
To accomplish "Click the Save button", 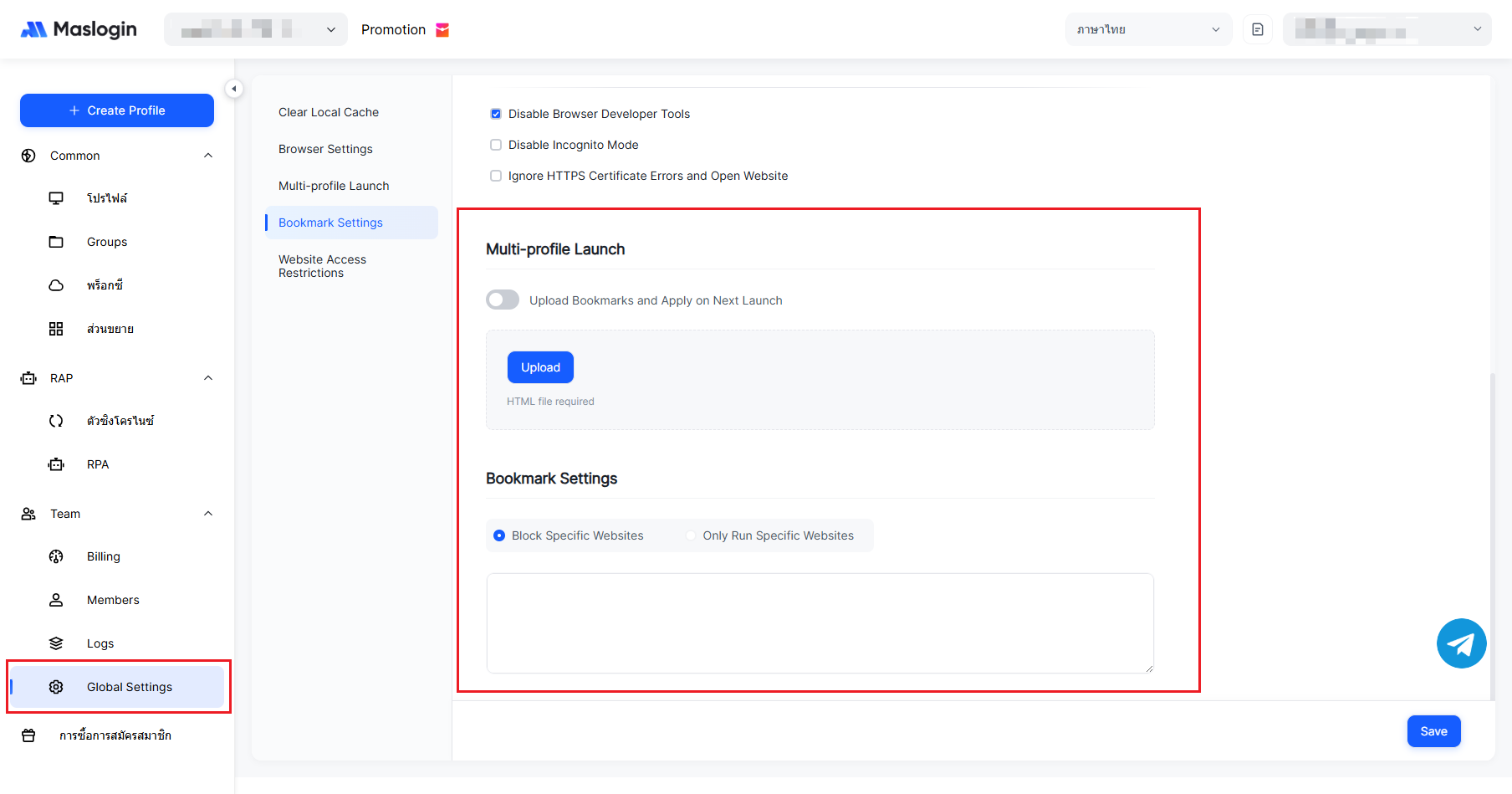I will [x=1433, y=731].
